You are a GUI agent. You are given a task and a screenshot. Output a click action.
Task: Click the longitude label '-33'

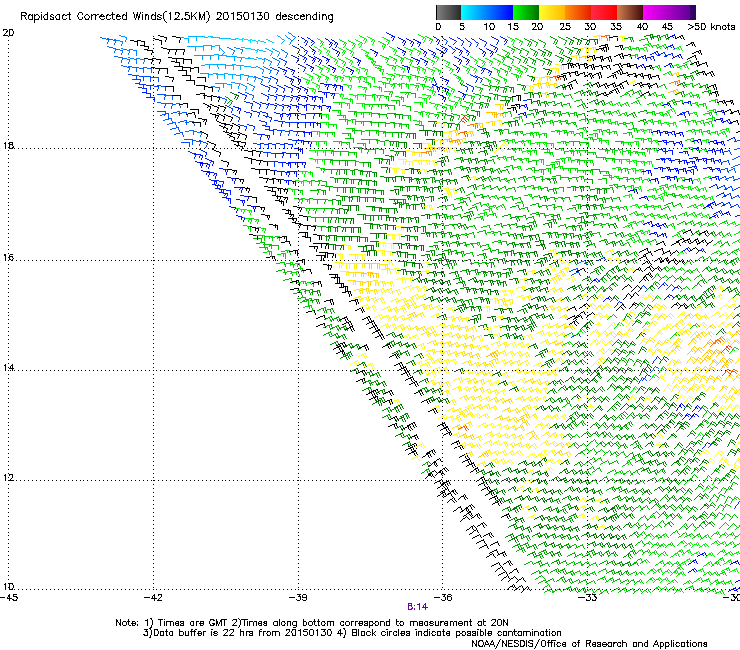[588, 598]
